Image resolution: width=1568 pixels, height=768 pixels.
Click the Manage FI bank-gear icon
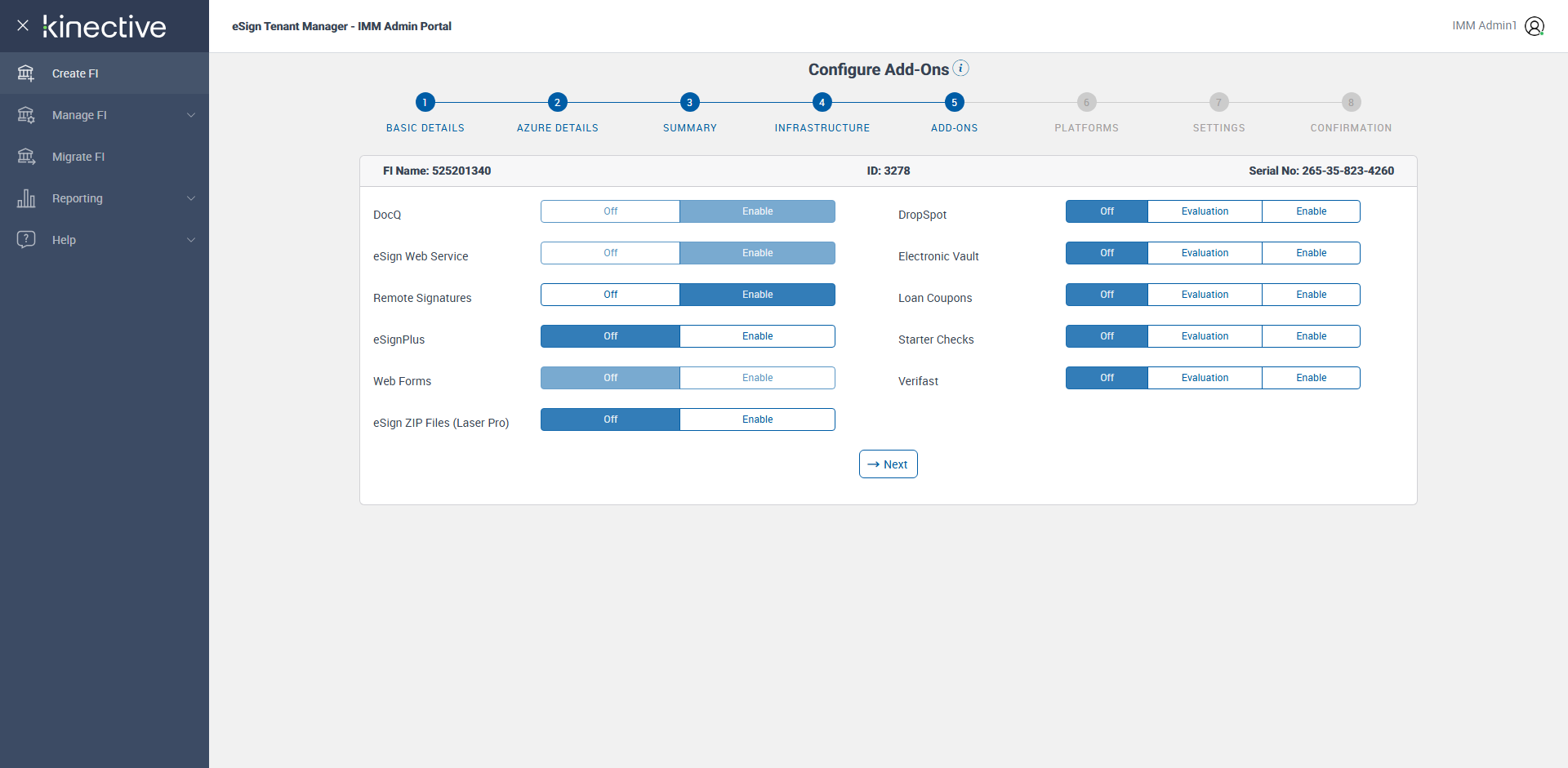[26, 115]
